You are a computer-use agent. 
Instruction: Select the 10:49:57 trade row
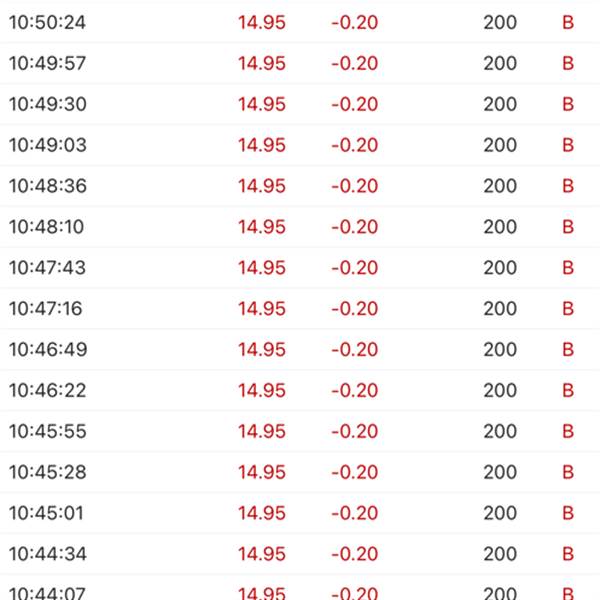(x=300, y=63)
